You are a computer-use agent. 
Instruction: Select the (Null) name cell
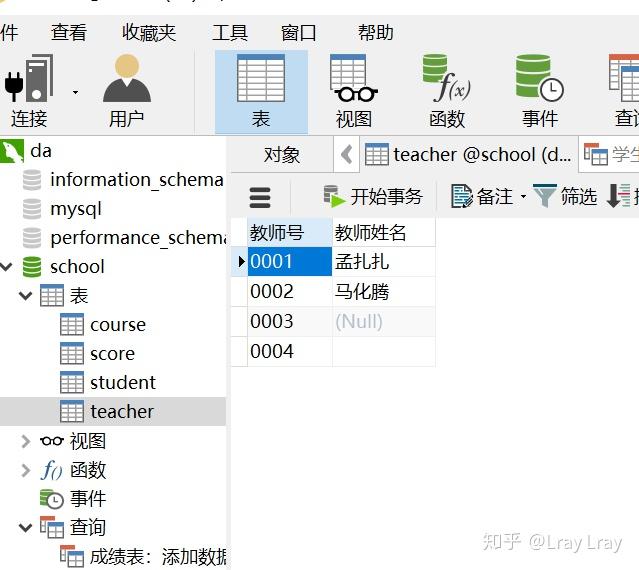coord(384,321)
